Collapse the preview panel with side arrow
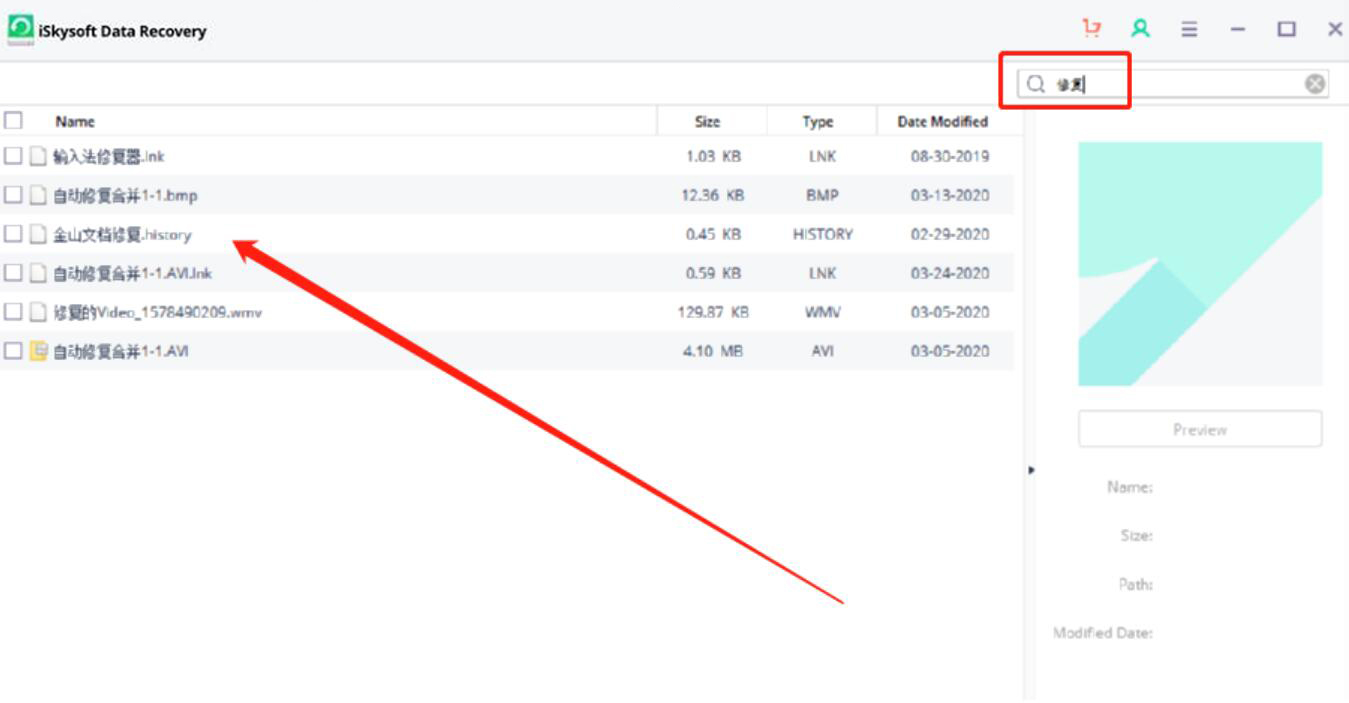Screen dimensions: 1349x703 point(1031,470)
